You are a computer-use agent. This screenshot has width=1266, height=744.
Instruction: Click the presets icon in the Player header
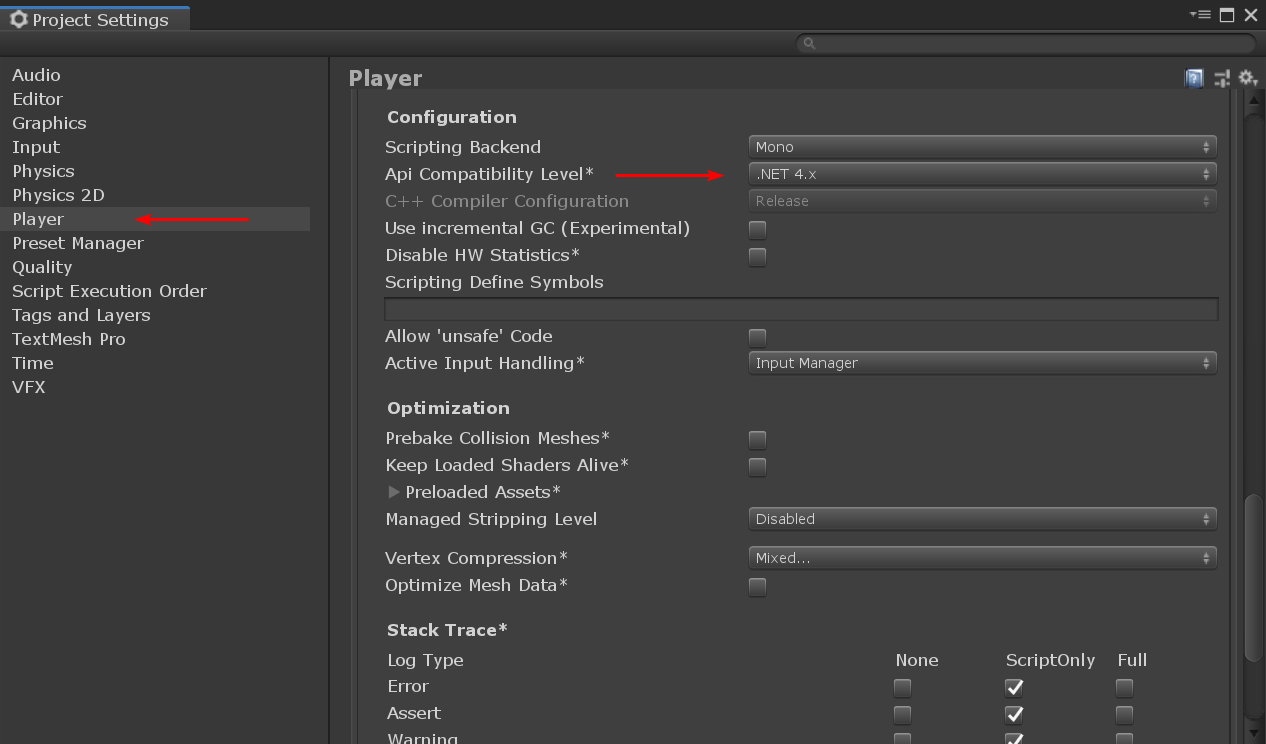coord(1220,77)
